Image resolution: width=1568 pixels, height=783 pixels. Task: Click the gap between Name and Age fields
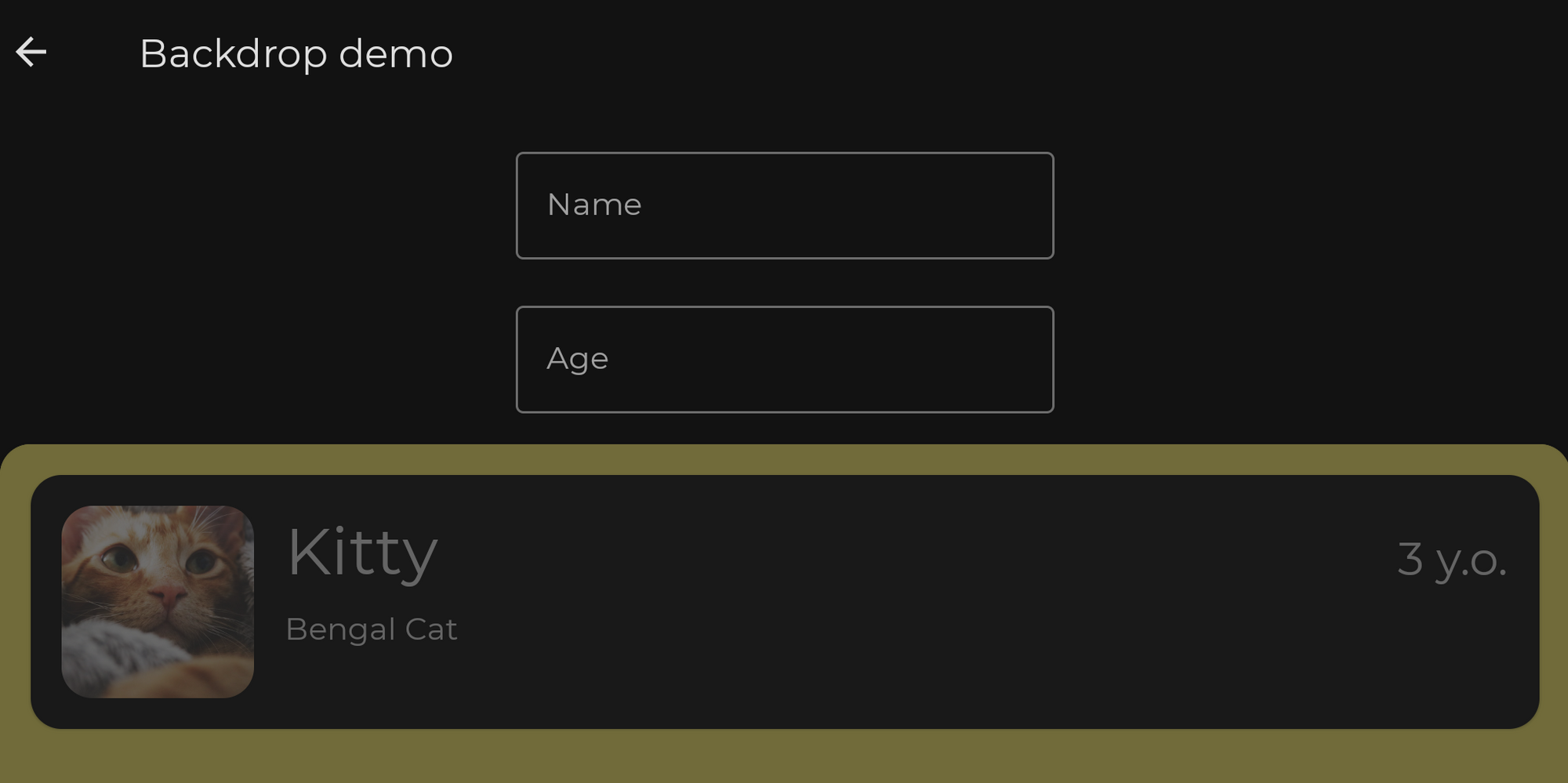[x=784, y=282]
